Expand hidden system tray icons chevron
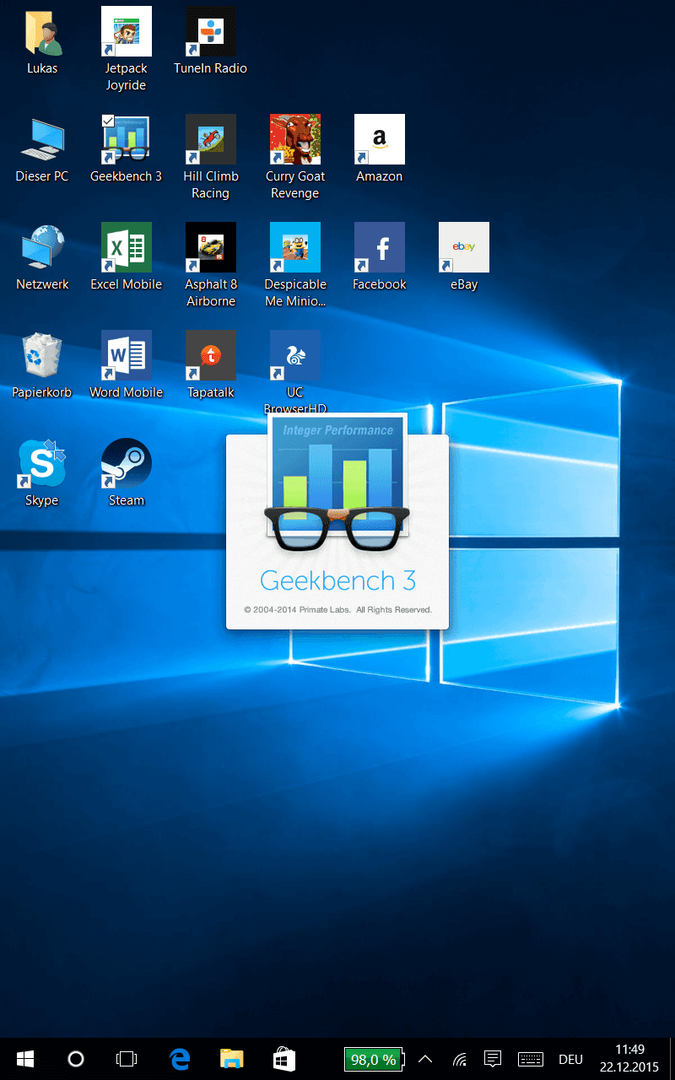 tap(425, 1059)
